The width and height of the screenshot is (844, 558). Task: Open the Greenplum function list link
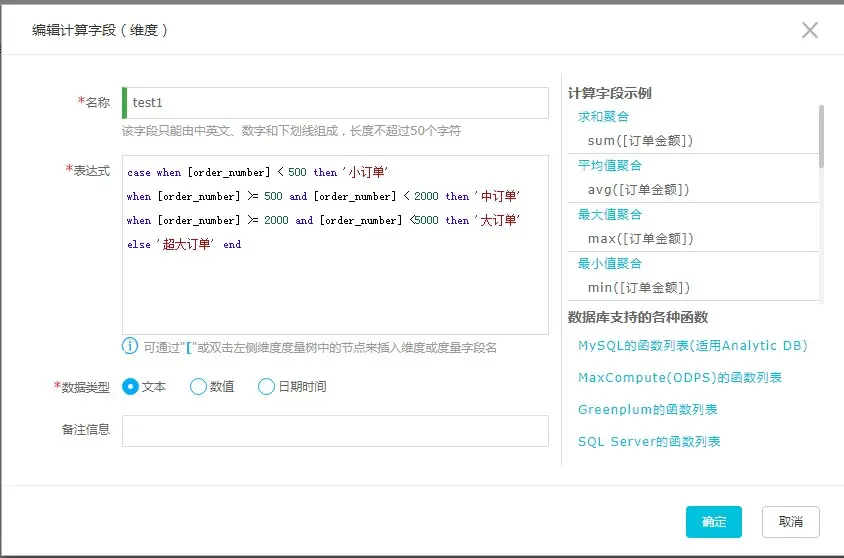(x=648, y=409)
